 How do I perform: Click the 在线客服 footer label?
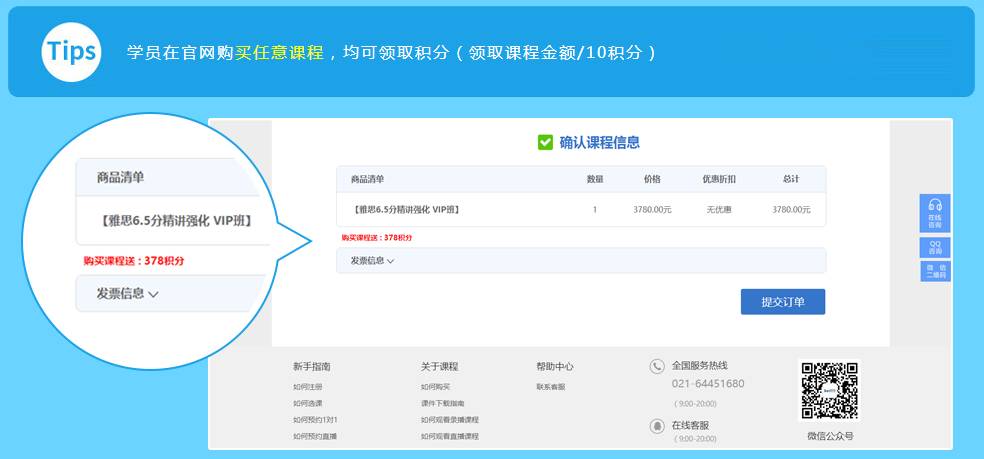coord(690,425)
